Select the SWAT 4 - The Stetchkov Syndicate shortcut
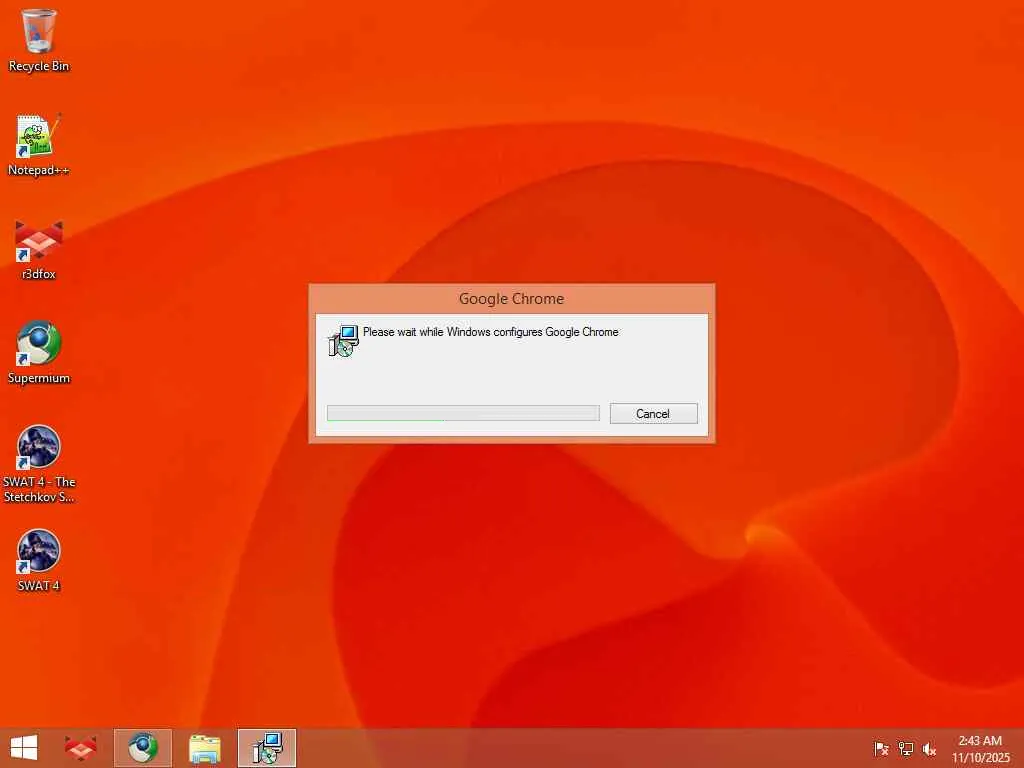Viewport: 1024px width, 768px height. coord(39,464)
